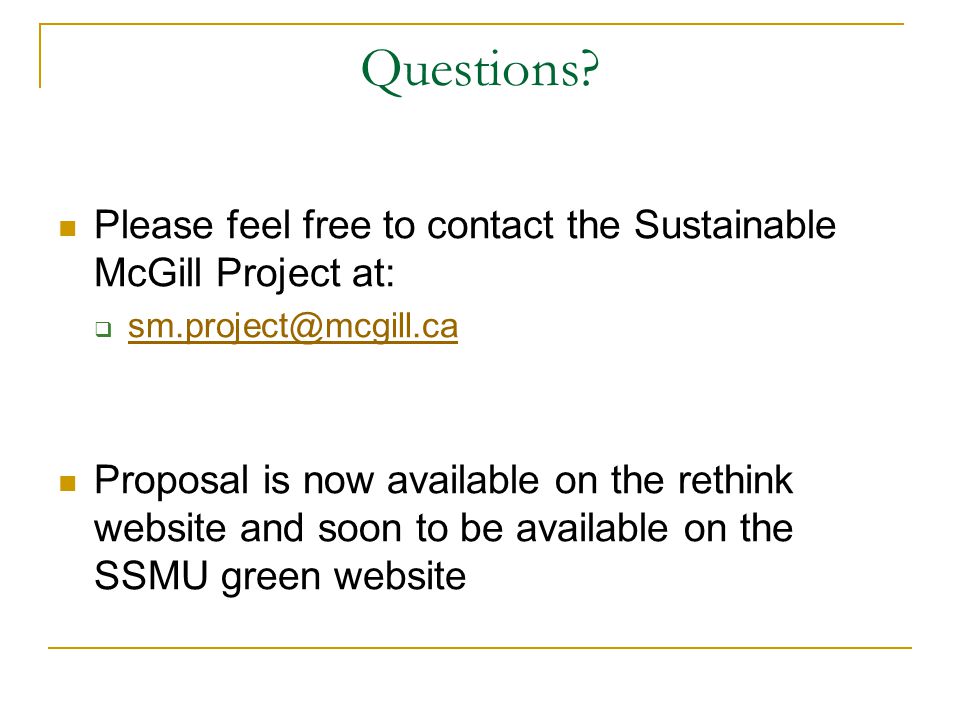Click the word 'SSMU'

point(151,576)
